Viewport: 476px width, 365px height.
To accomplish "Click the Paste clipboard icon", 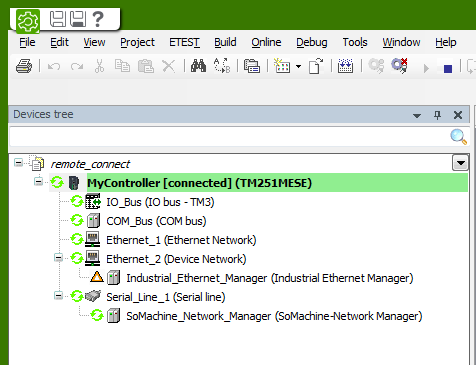I will click(146, 66).
